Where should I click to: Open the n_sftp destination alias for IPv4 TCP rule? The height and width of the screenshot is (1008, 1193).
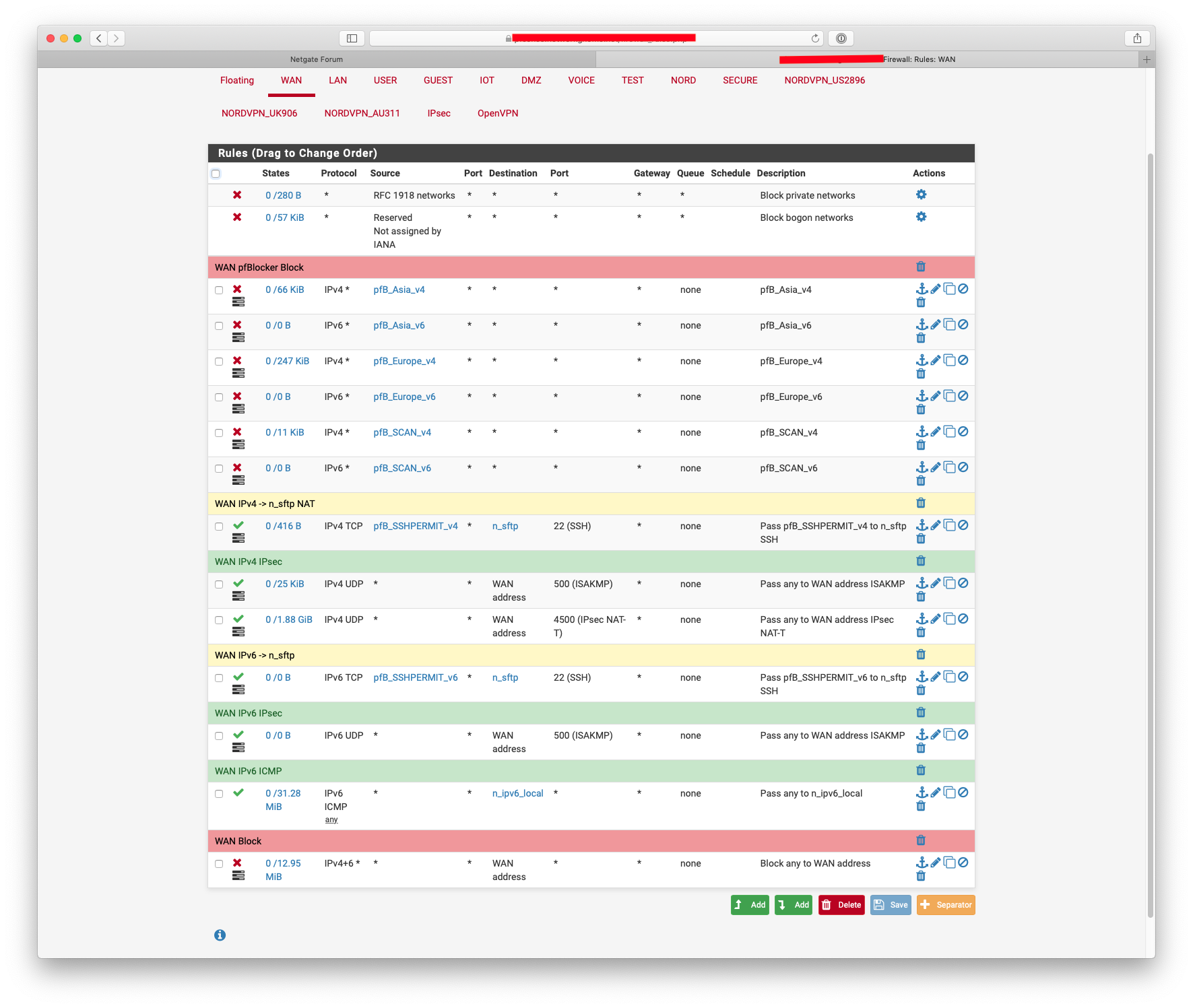click(x=505, y=526)
